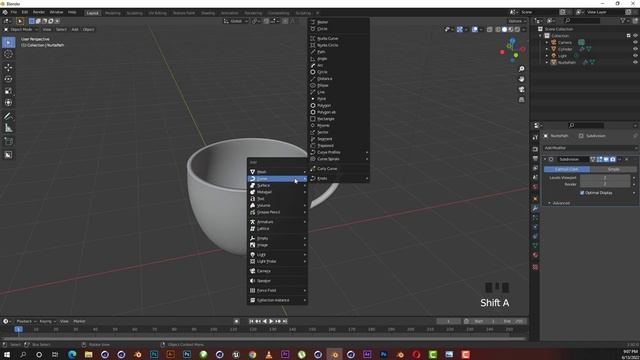
Task: Choose Rectangle in the Curve submenu
Action: point(339,119)
